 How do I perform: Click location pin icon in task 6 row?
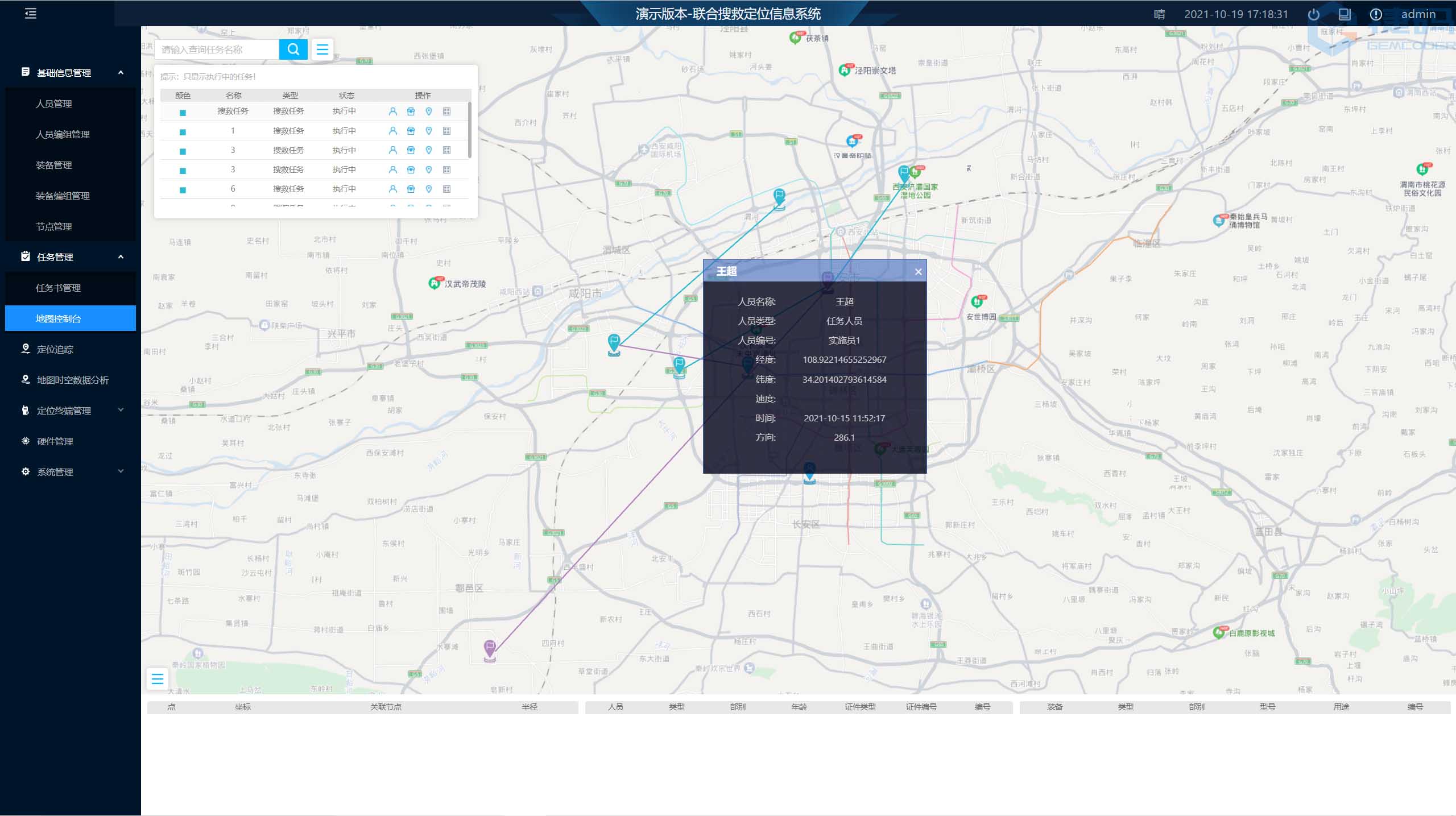(429, 189)
